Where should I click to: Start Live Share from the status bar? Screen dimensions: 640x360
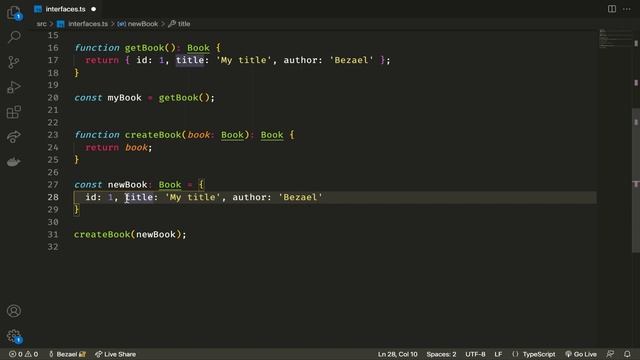click(116, 354)
